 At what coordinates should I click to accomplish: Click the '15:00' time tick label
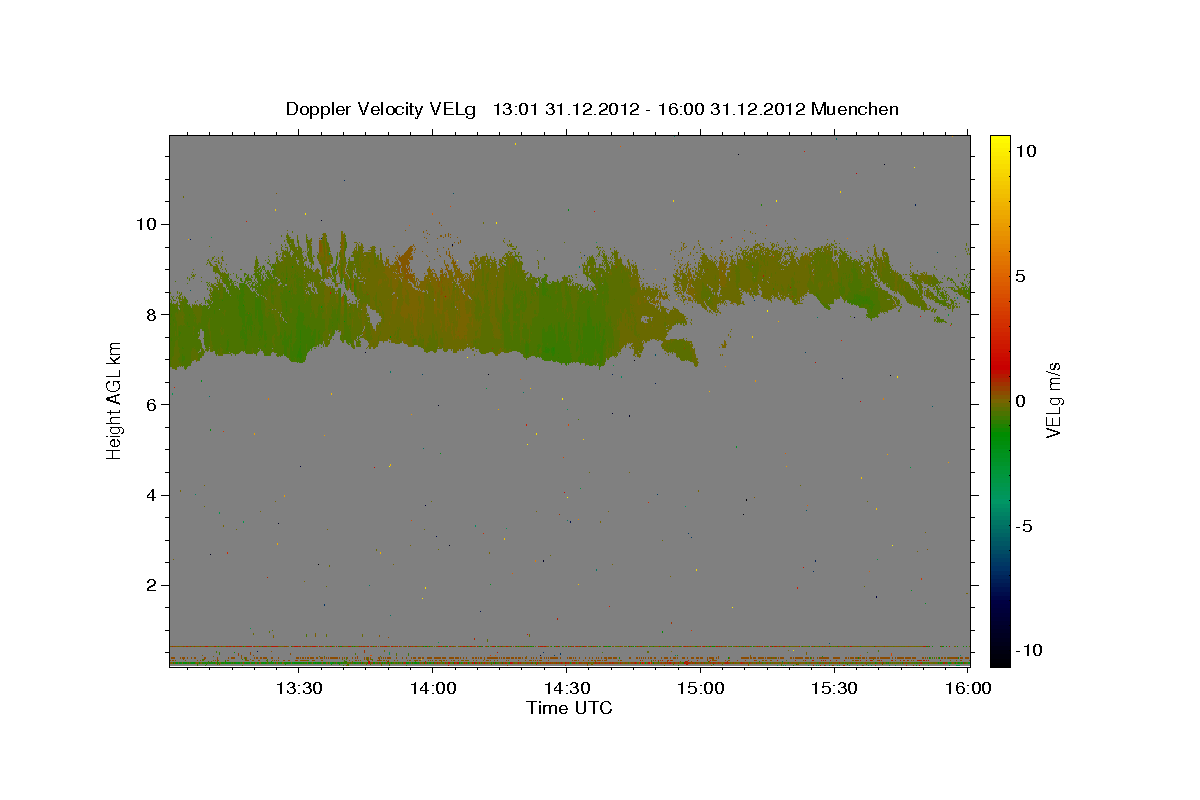(x=700, y=689)
